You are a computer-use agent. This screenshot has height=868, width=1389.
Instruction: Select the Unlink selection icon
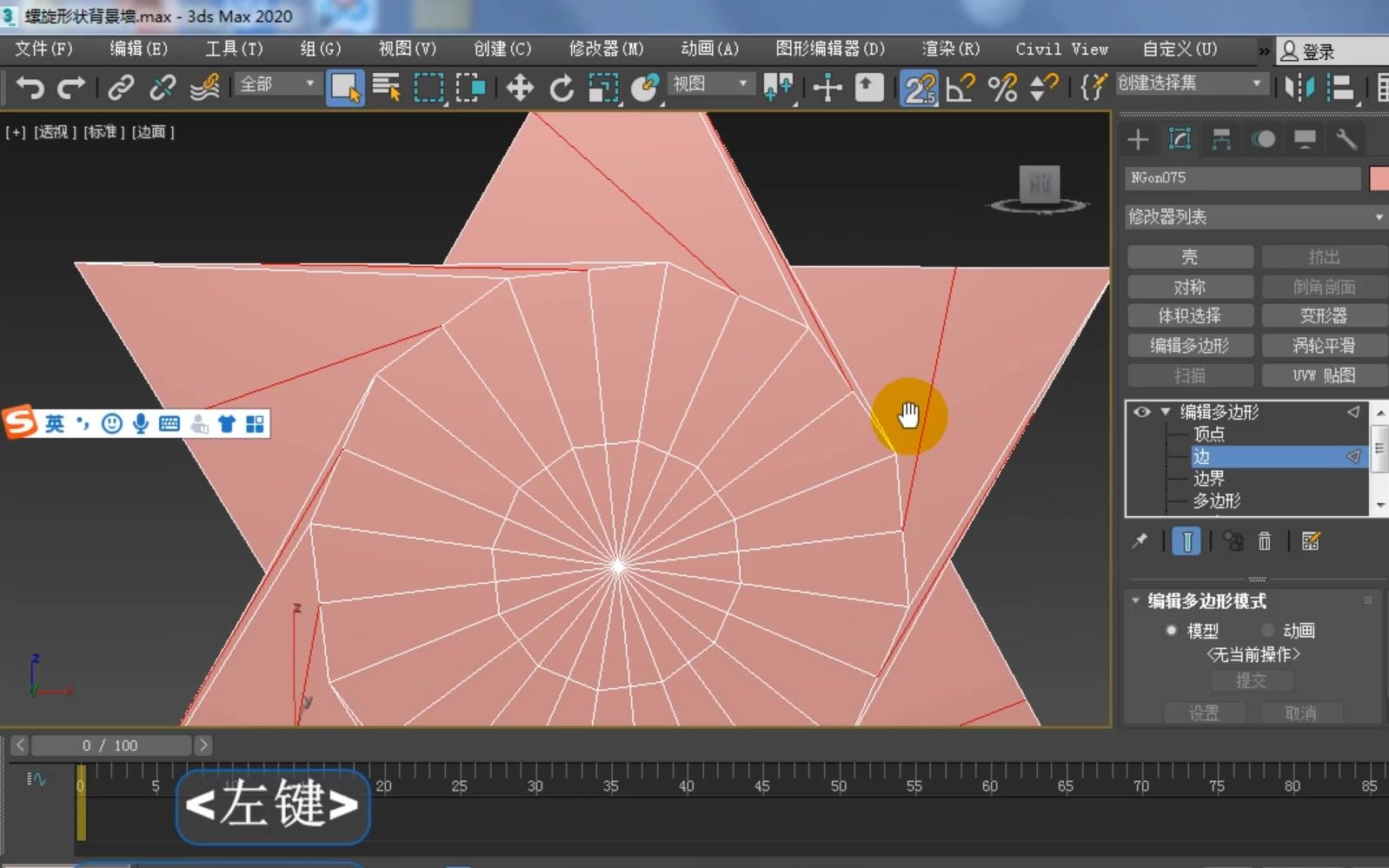click(x=163, y=87)
